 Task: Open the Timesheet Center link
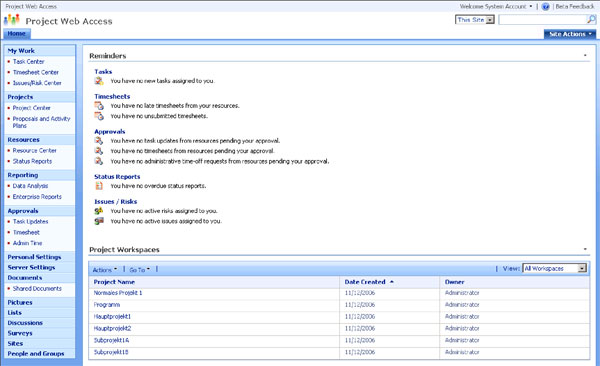pyautogui.click(x=36, y=72)
